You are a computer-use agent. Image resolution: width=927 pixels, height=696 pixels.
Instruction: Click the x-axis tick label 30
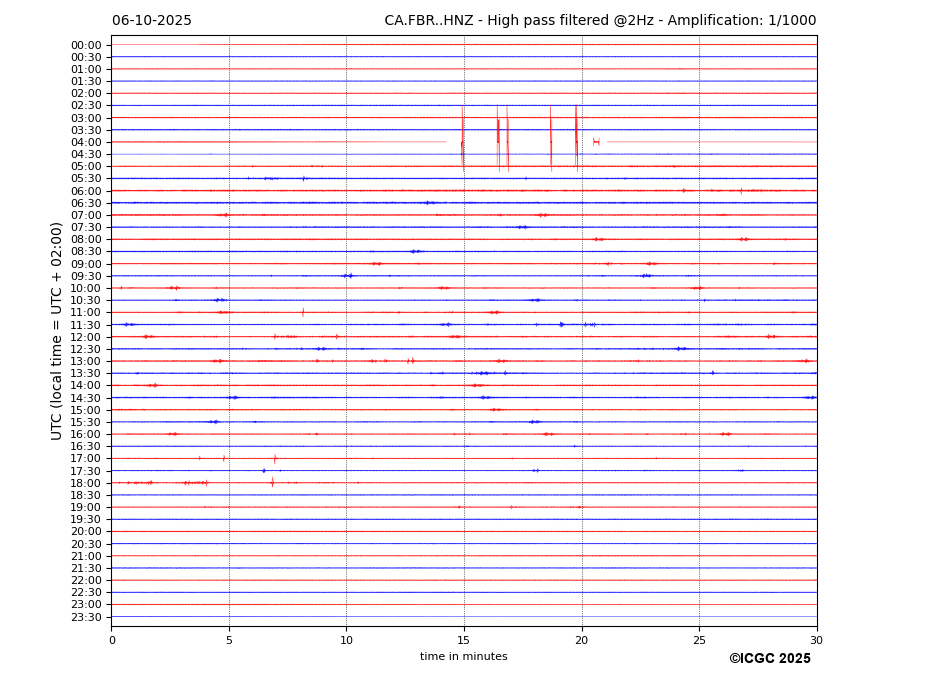(x=816, y=640)
